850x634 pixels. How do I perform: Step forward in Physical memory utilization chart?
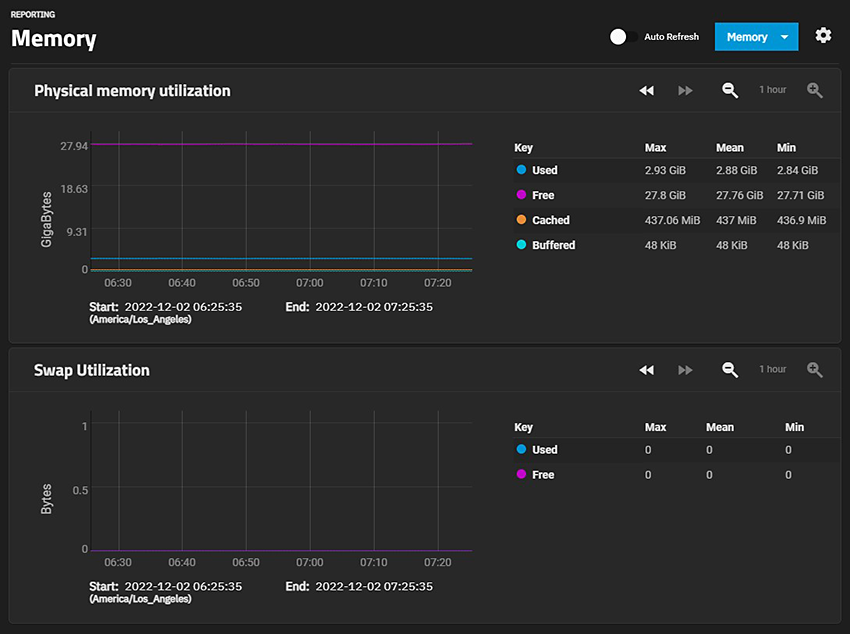685,90
